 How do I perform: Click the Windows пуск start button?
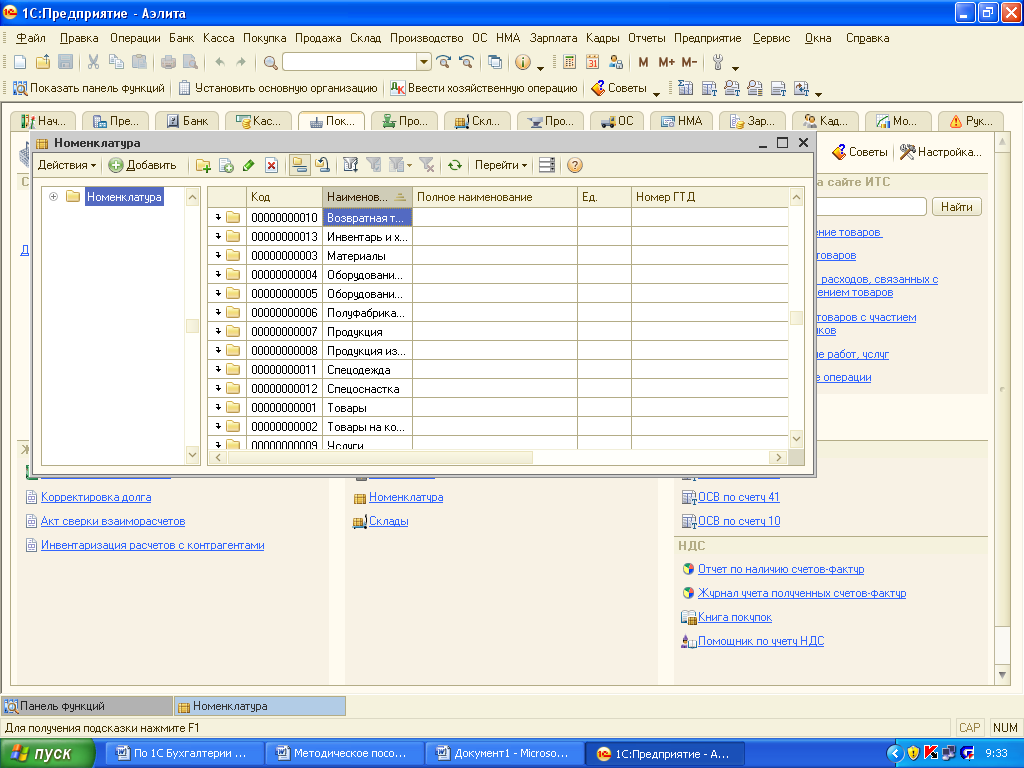tap(47, 754)
